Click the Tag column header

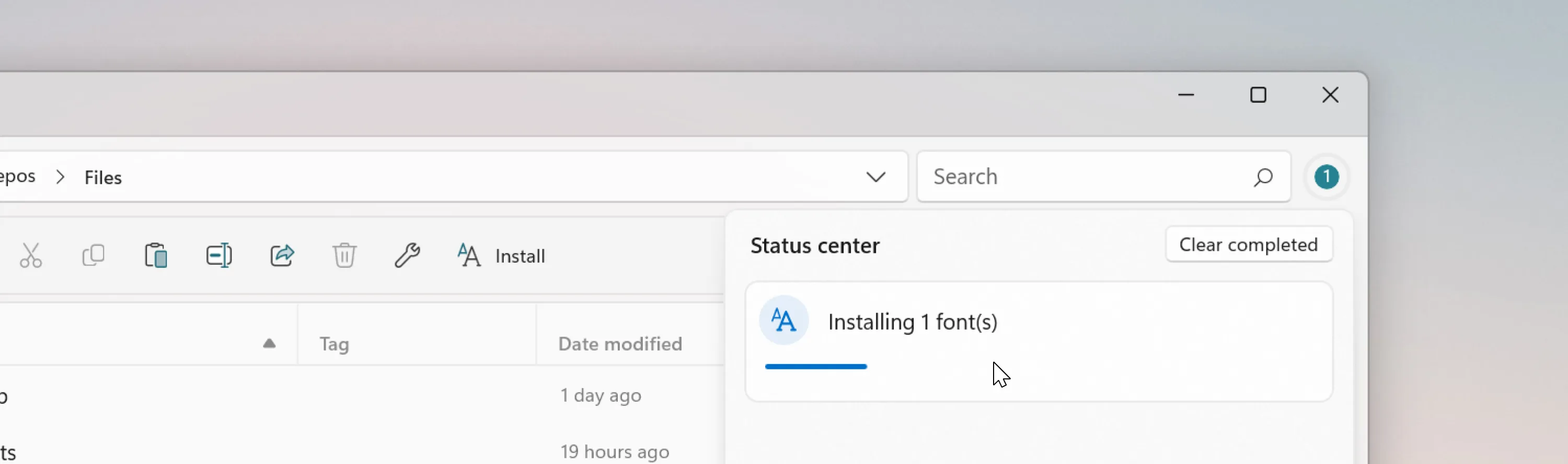click(x=334, y=343)
